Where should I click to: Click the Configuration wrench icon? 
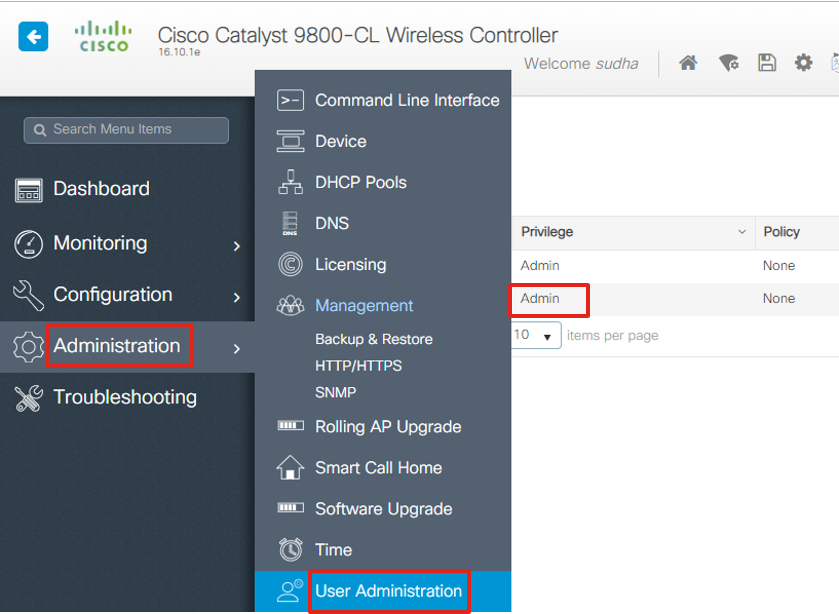[x=28, y=295]
